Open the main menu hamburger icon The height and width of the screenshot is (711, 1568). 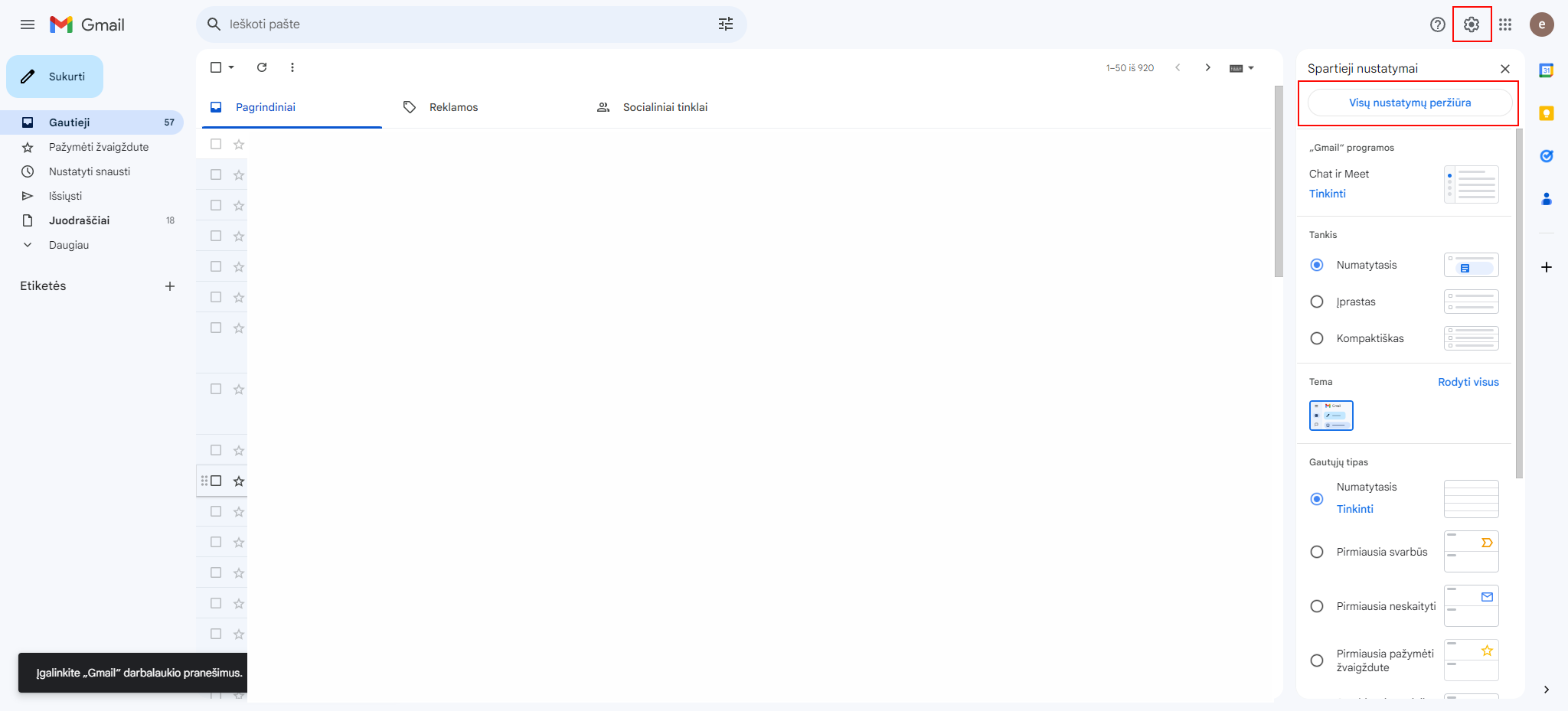28,24
